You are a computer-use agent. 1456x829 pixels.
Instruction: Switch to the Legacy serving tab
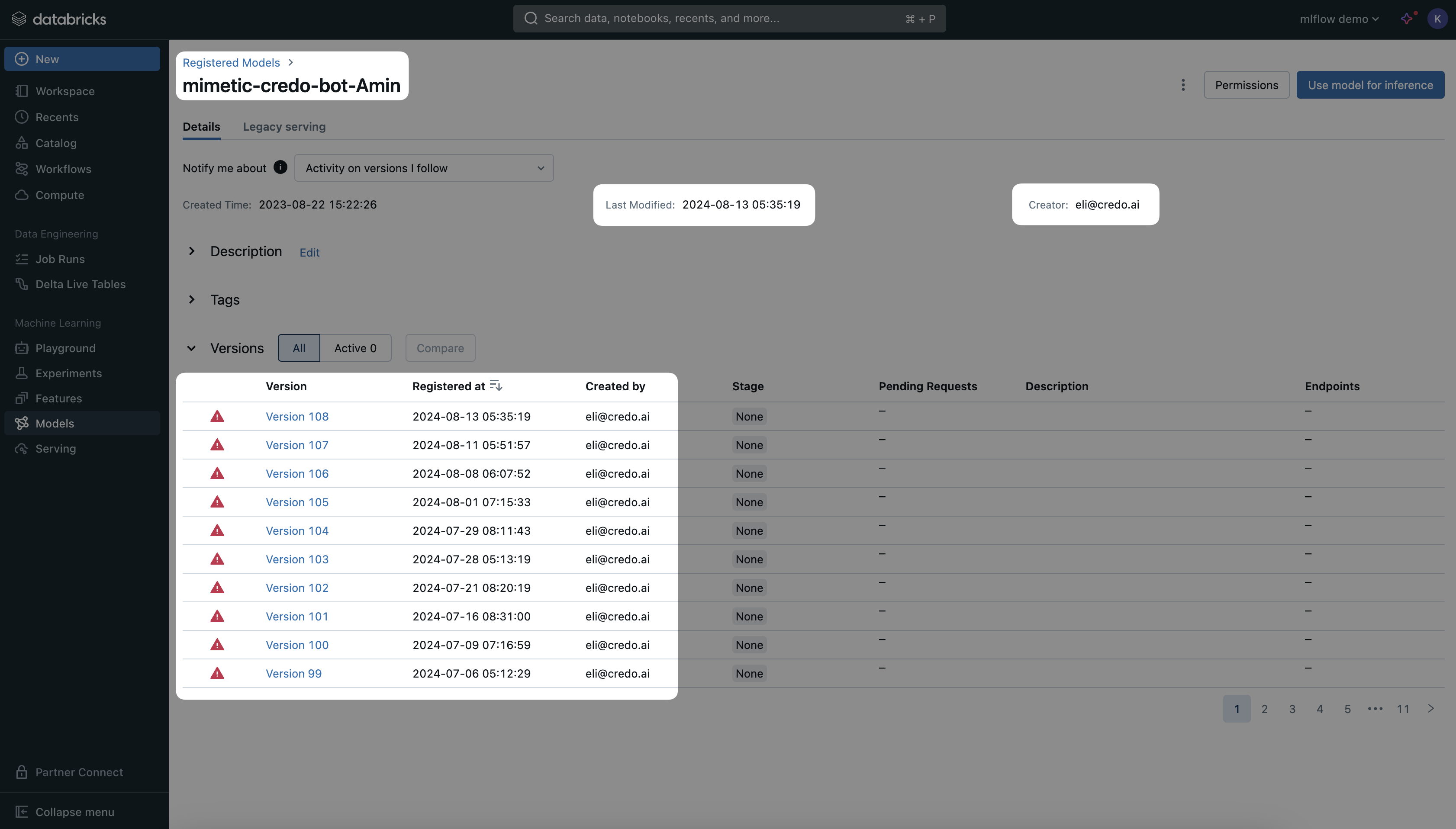(x=284, y=126)
